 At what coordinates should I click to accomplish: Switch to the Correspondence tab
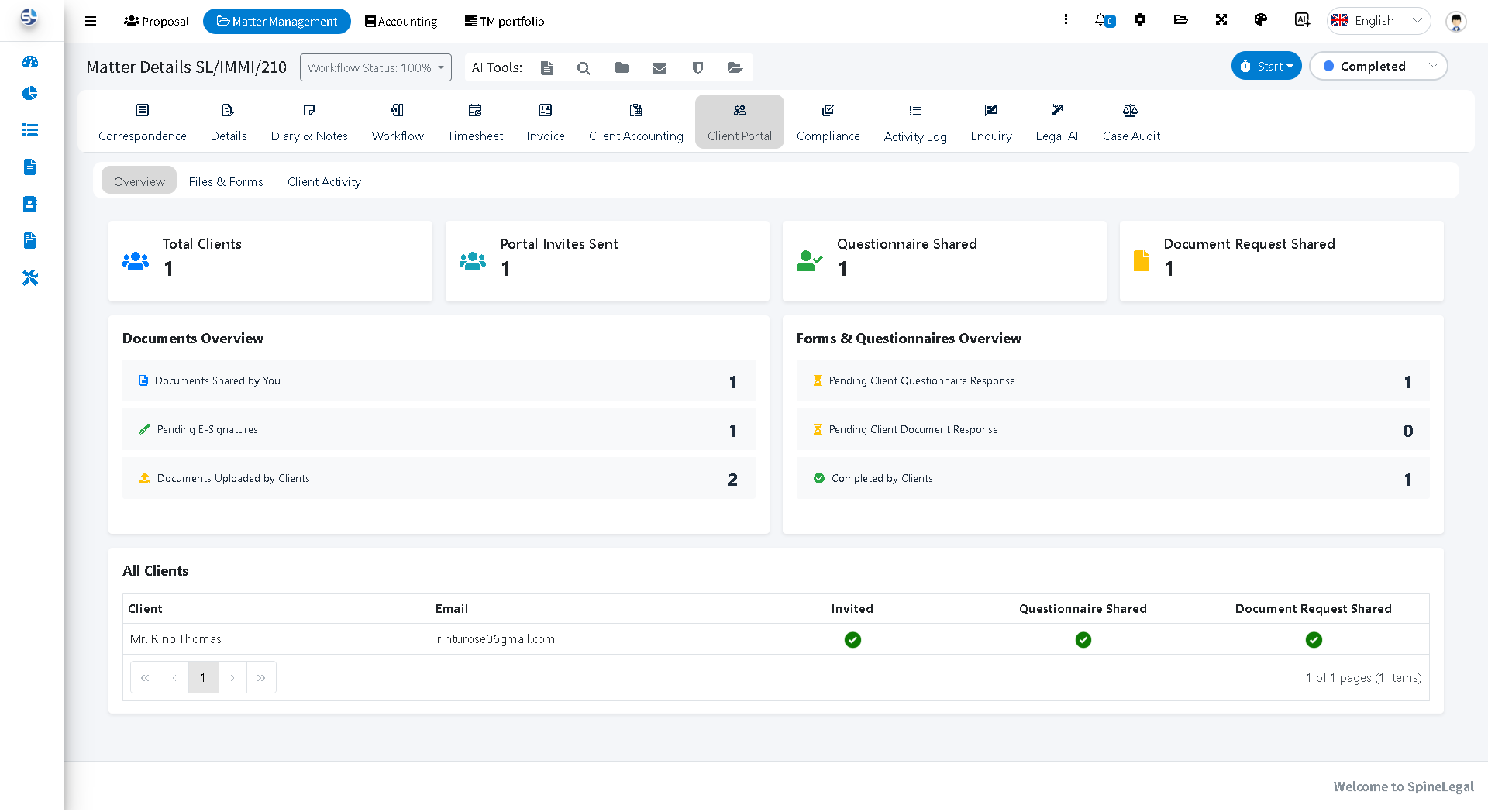[143, 122]
